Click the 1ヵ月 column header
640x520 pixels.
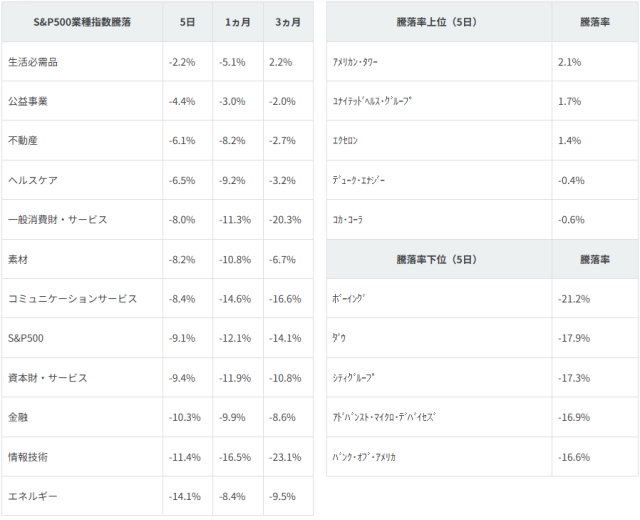tap(237, 21)
